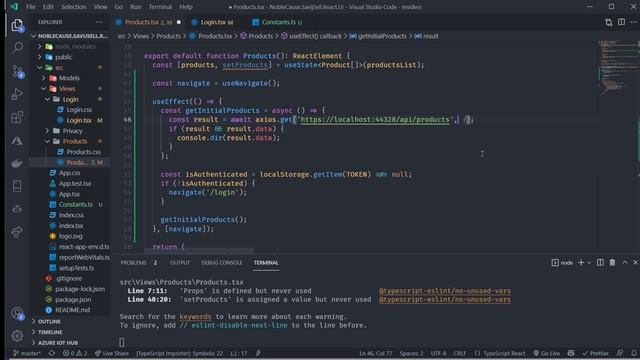Open README.md in explorer
This screenshot has width=640, height=360.
tap(72, 310)
